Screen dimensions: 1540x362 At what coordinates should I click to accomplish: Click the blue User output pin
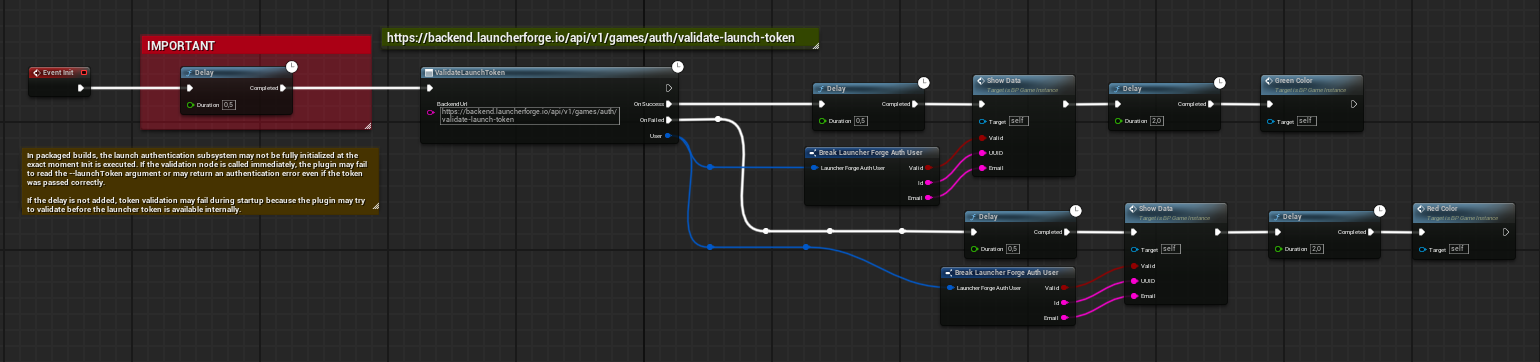[670, 135]
